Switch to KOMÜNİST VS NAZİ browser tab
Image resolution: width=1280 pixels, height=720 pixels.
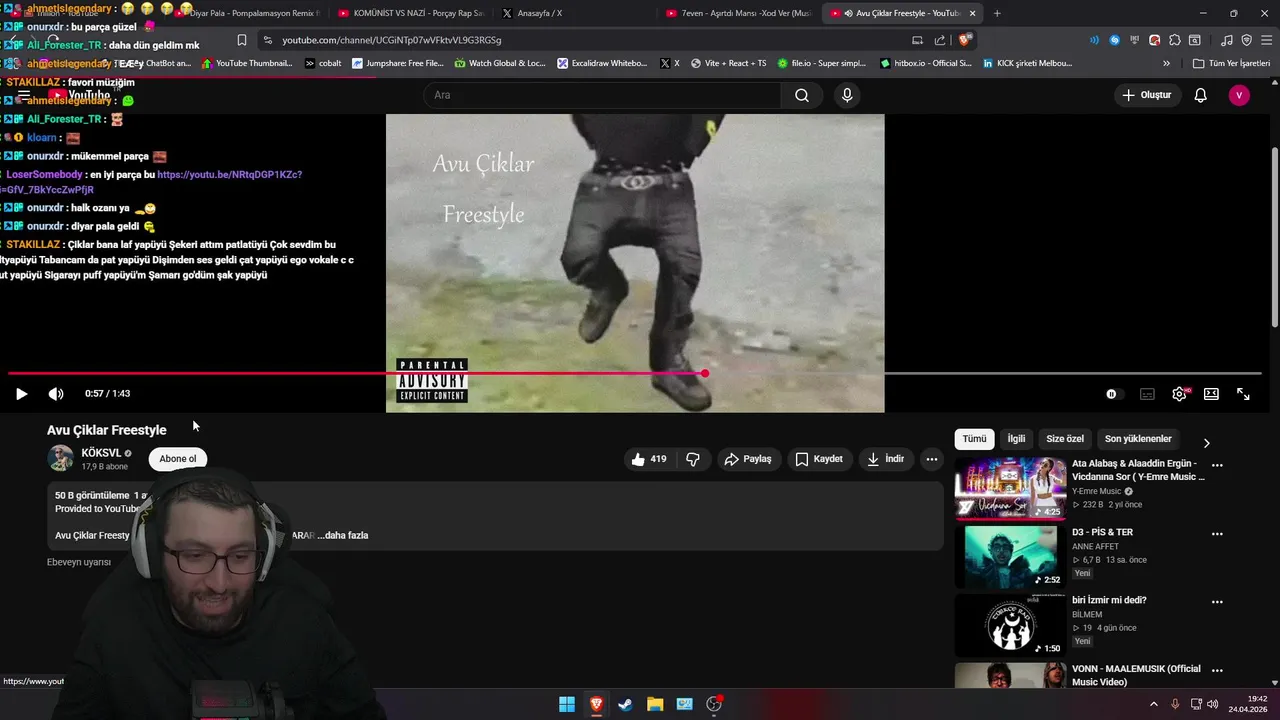click(x=411, y=13)
